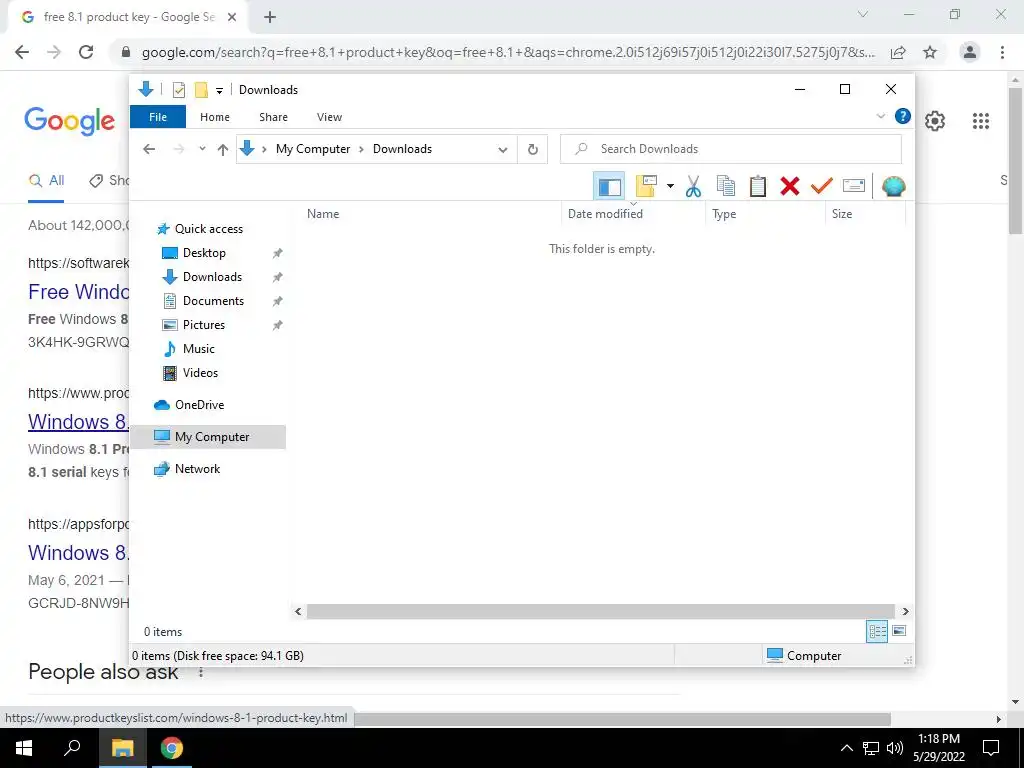Open address bar history dropdown
The height and width of the screenshot is (768, 1024).
pyautogui.click(x=503, y=150)
